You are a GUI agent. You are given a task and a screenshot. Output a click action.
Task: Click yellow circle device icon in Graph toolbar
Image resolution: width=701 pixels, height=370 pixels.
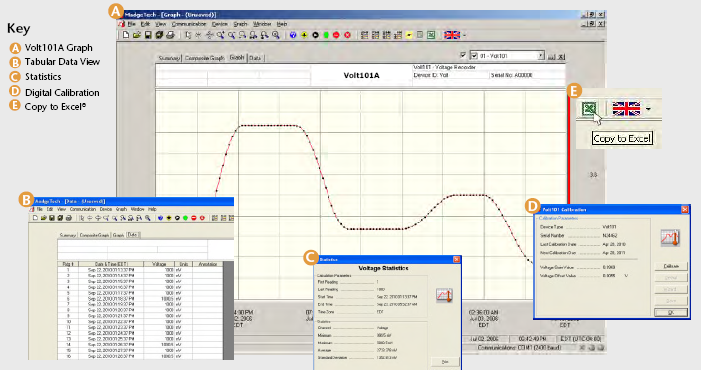[x=304, y=35]
